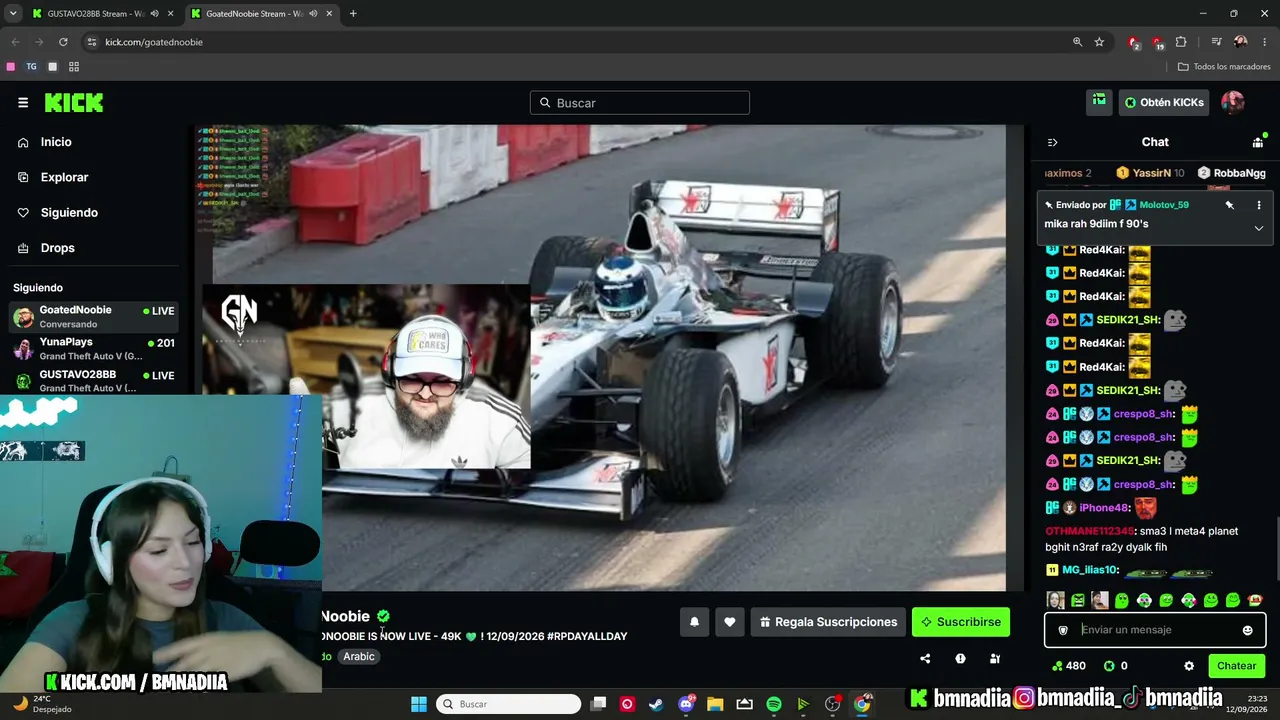Screen dimensions: 1280x720
Task: Unpin the pinned chat message
Action: tap(1230, 205)
